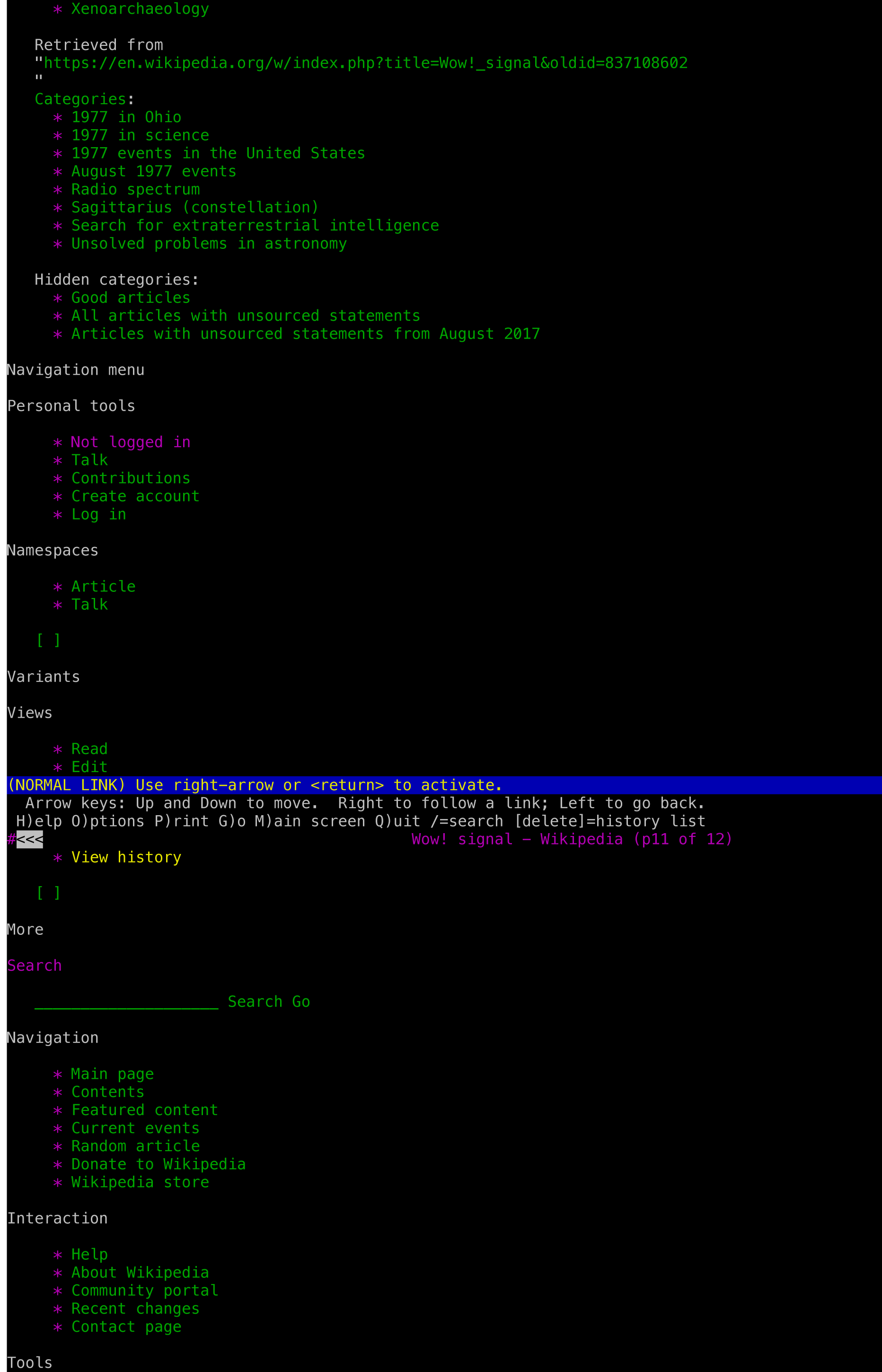Open the Good articles hidden category

point(131,297)
